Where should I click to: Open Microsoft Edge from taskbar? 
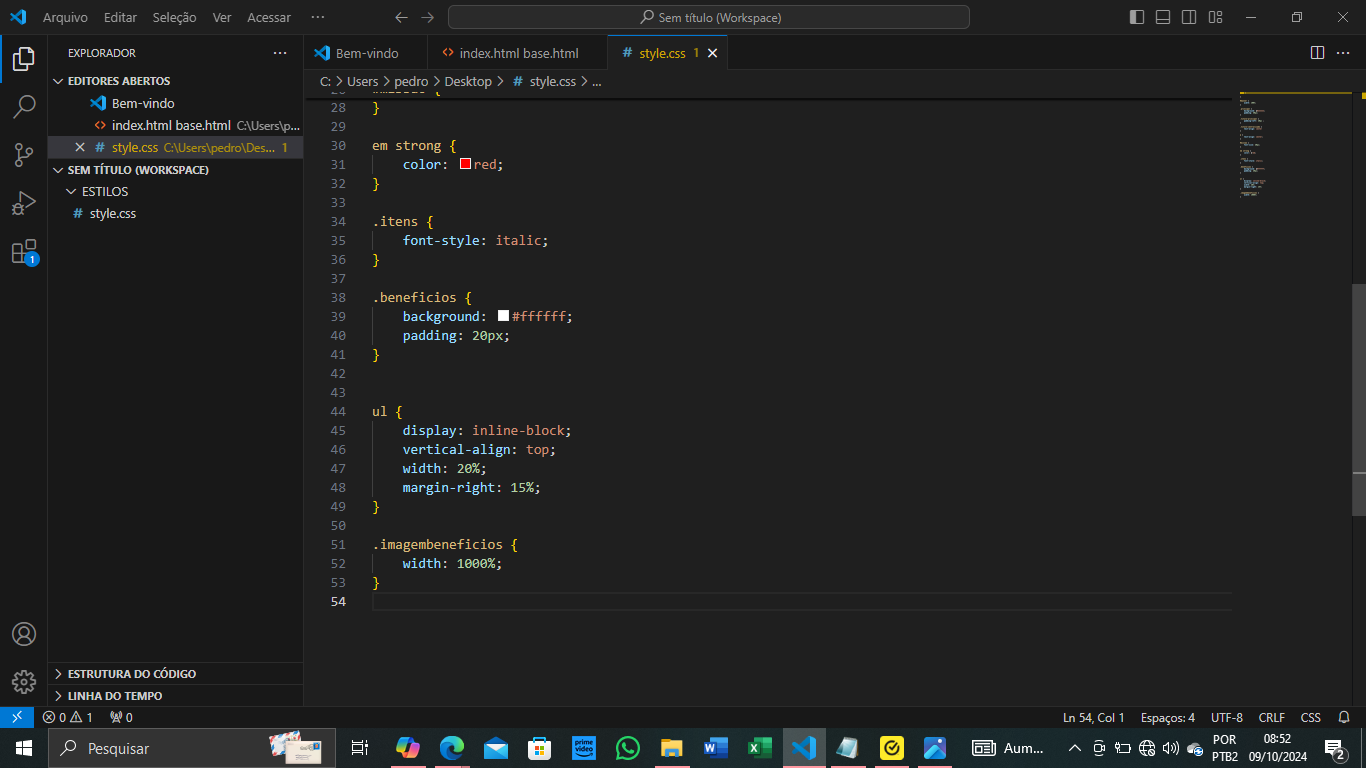coord(452,748)
